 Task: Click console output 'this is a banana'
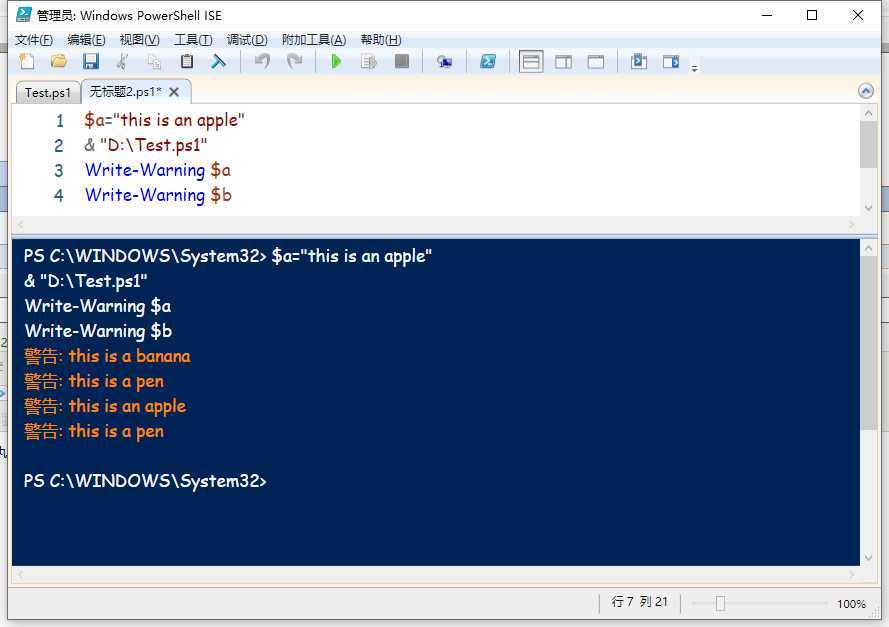pyautogui.click(x=129, y=356)
